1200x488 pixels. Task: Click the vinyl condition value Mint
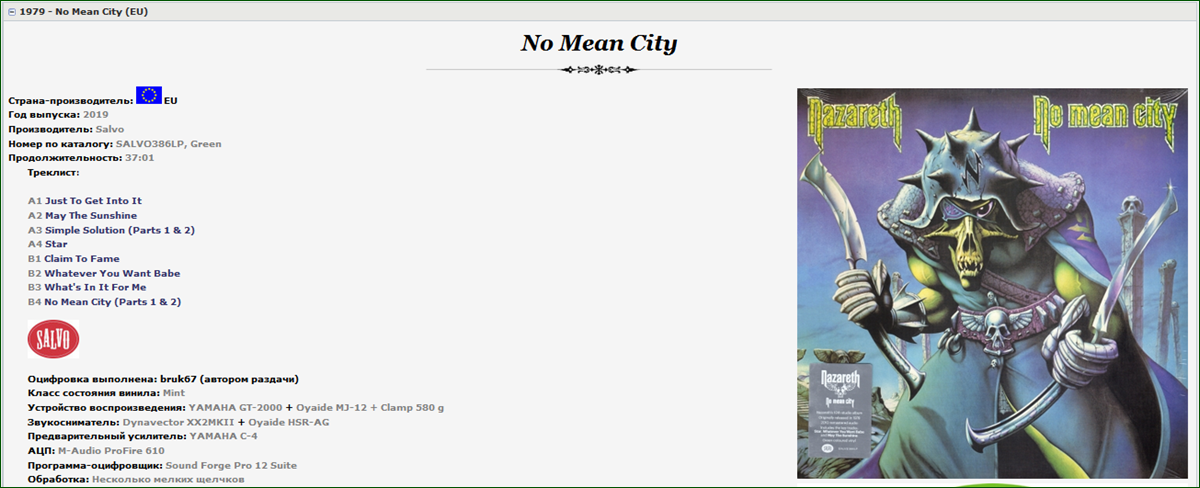click(173, 393)
